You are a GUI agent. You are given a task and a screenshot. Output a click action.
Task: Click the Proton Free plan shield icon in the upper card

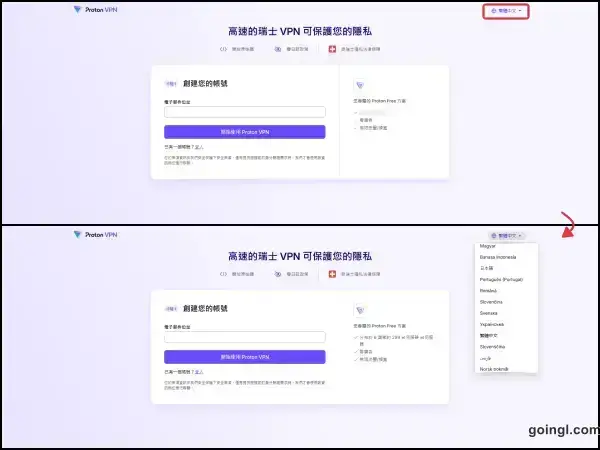359,86
